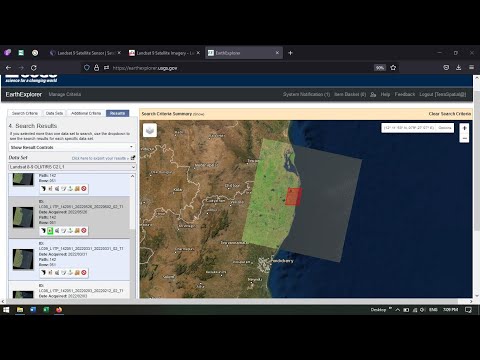Switch to the Search Criteria tab
The height and width of the screenshot is (360, 480).
pos(25,113)
